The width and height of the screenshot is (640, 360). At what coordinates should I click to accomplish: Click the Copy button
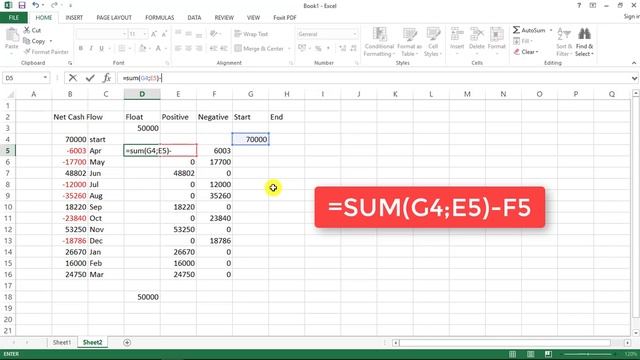[x=34, y=41]
